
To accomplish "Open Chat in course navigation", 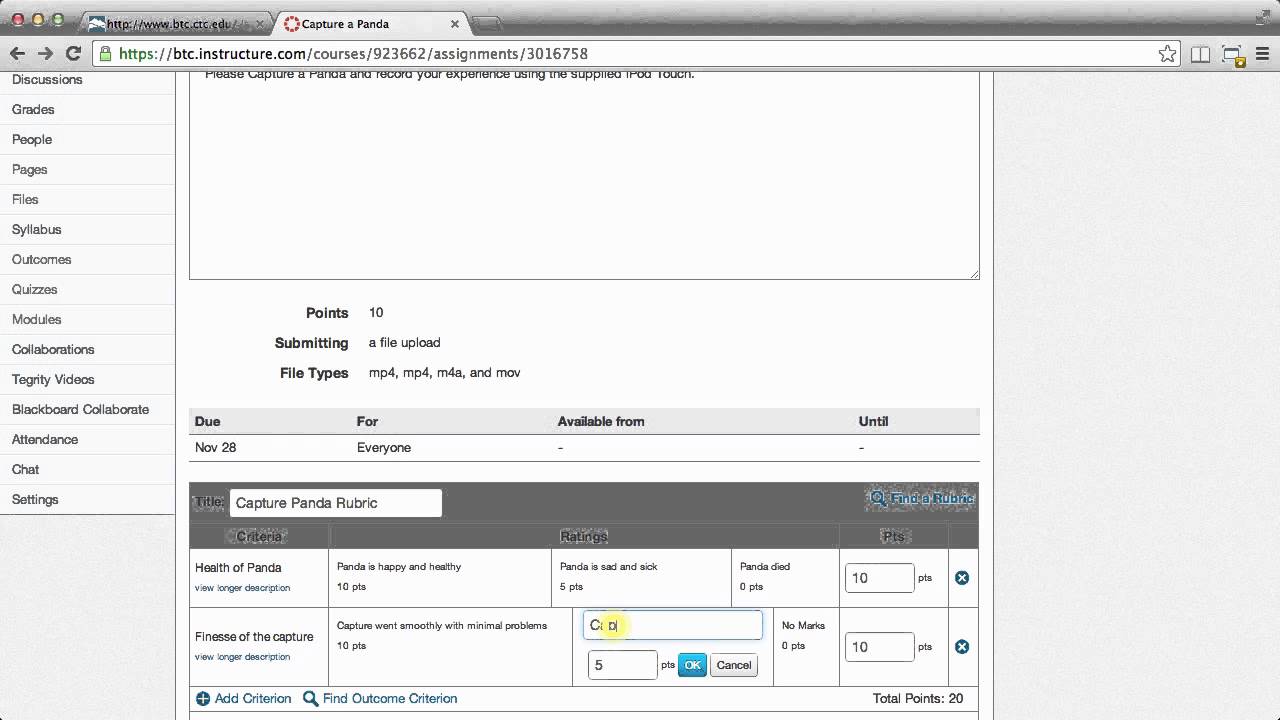I will [x=26, y=469].
